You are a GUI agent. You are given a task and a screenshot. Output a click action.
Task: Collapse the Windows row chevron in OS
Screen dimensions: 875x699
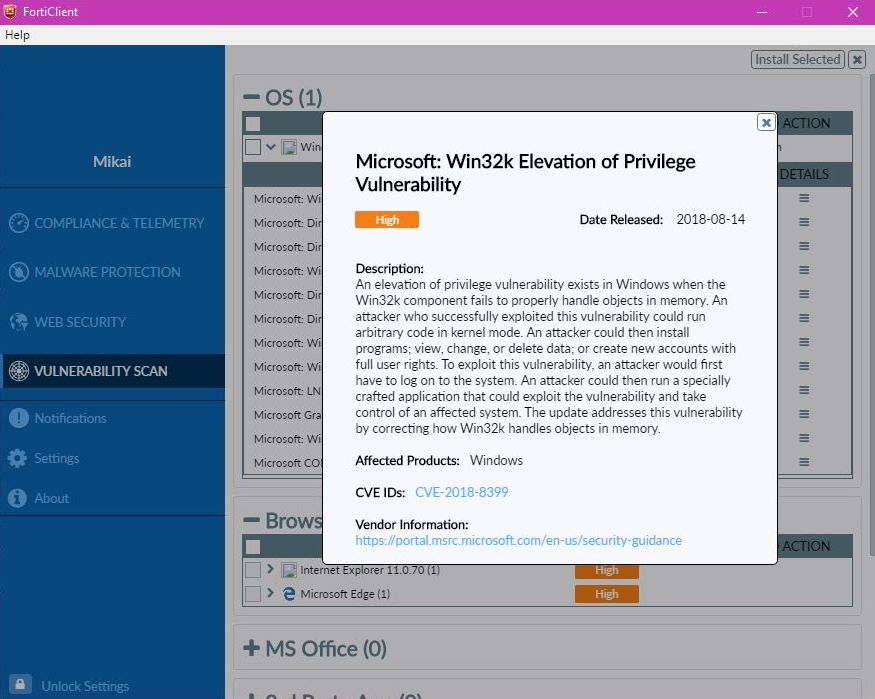271,147
